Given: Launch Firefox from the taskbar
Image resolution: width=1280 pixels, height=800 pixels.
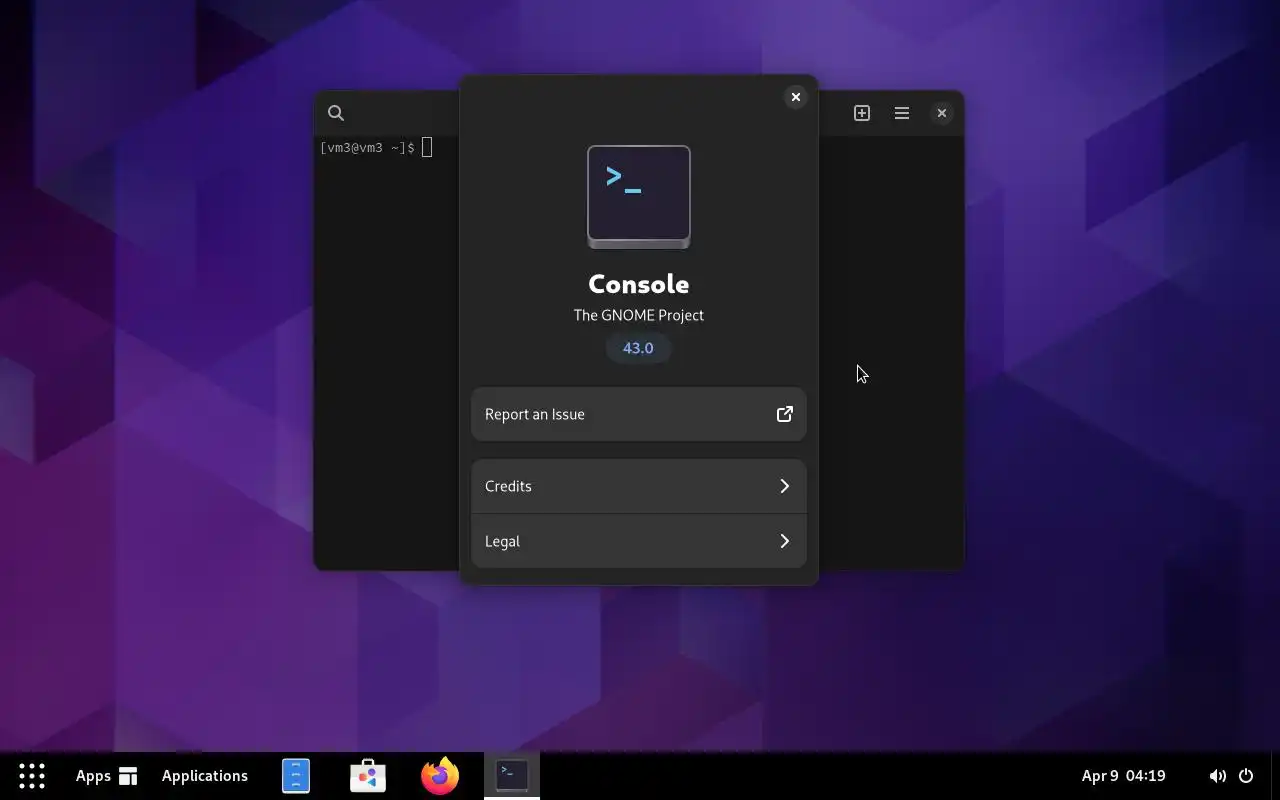Looking at the screenshot, I should [440, 776].
